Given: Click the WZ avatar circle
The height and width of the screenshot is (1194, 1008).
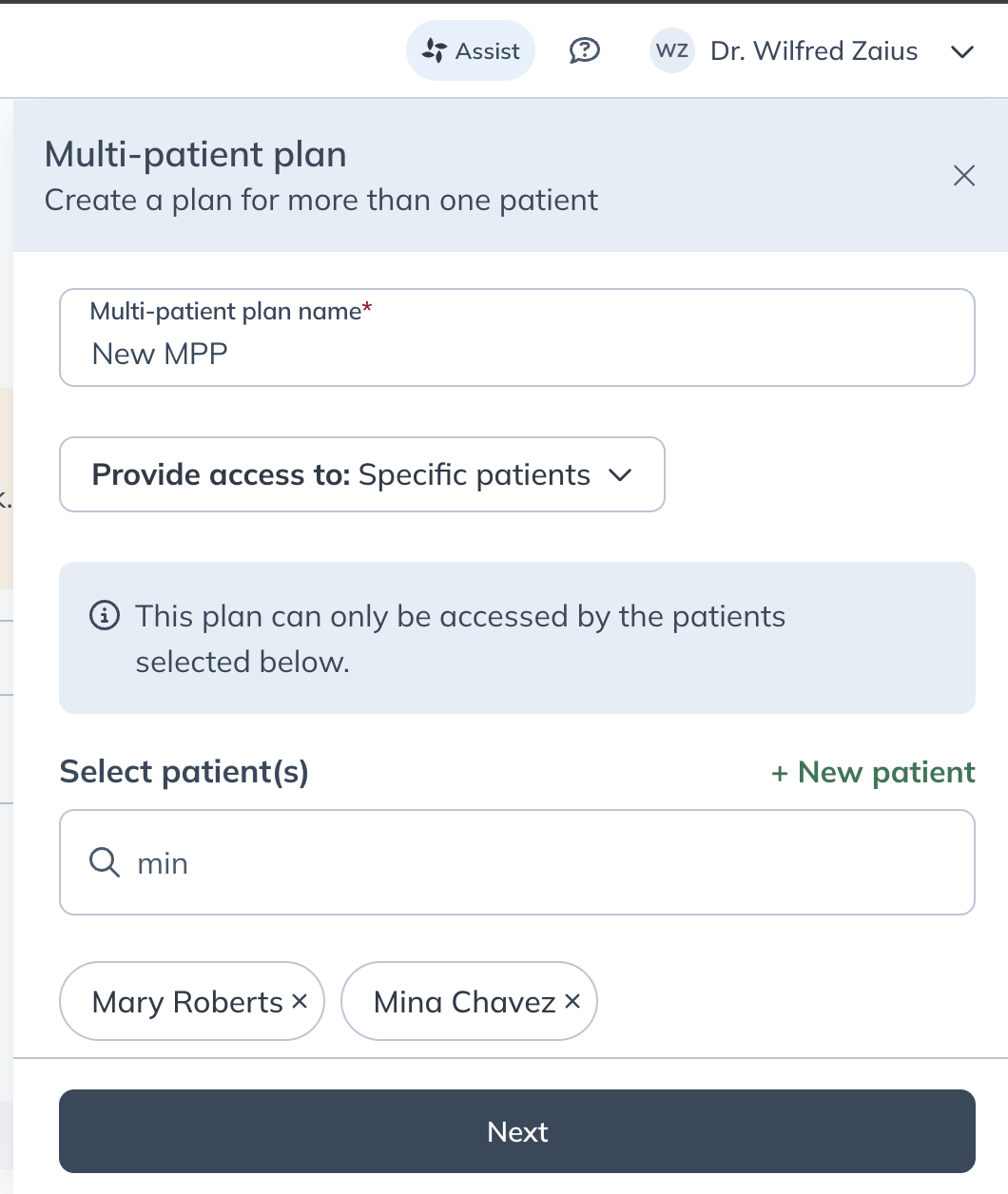Looking at the screenshot, I should click(671, 50).
